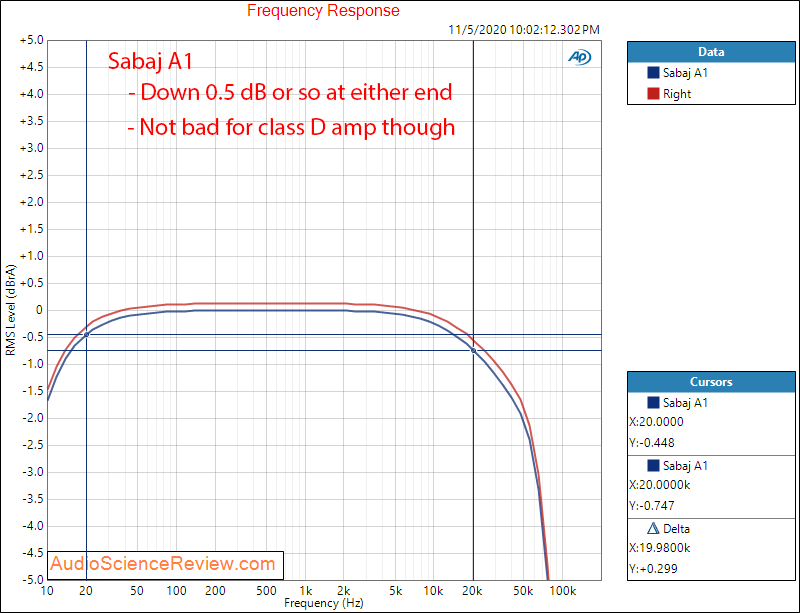Viewport: 800px width, 613px height.
Task: Click the RMS Level (dBrA) axis label
Action: pos(10,310)
